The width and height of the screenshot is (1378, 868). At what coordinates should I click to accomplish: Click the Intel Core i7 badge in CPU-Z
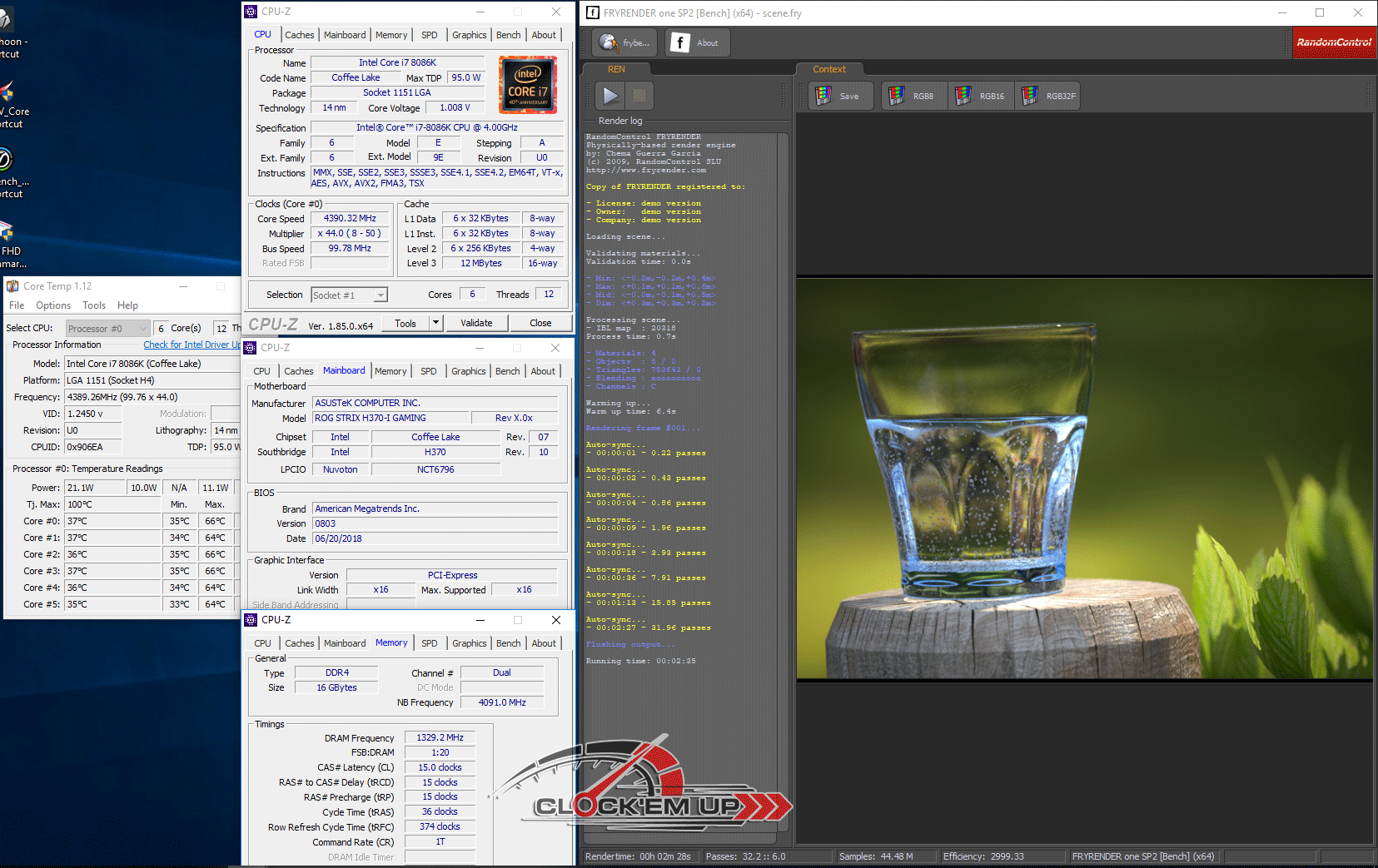click(x=528, y=86)
